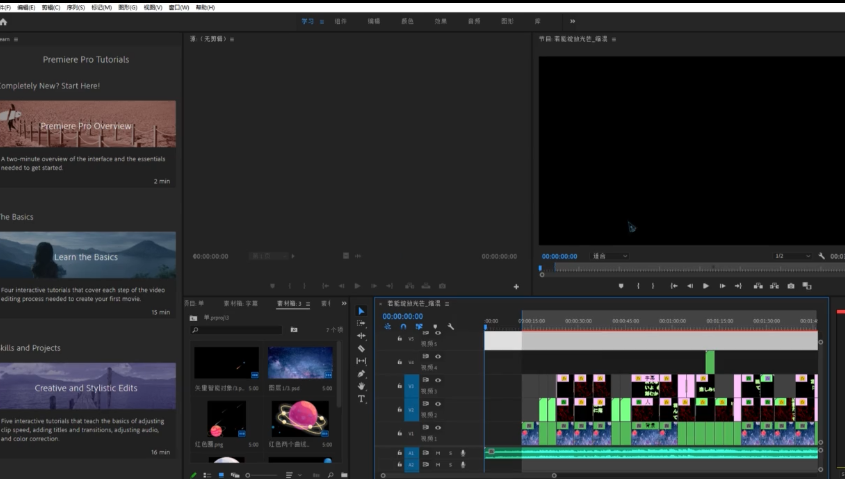Add marker in timeline header

point(435,327)
